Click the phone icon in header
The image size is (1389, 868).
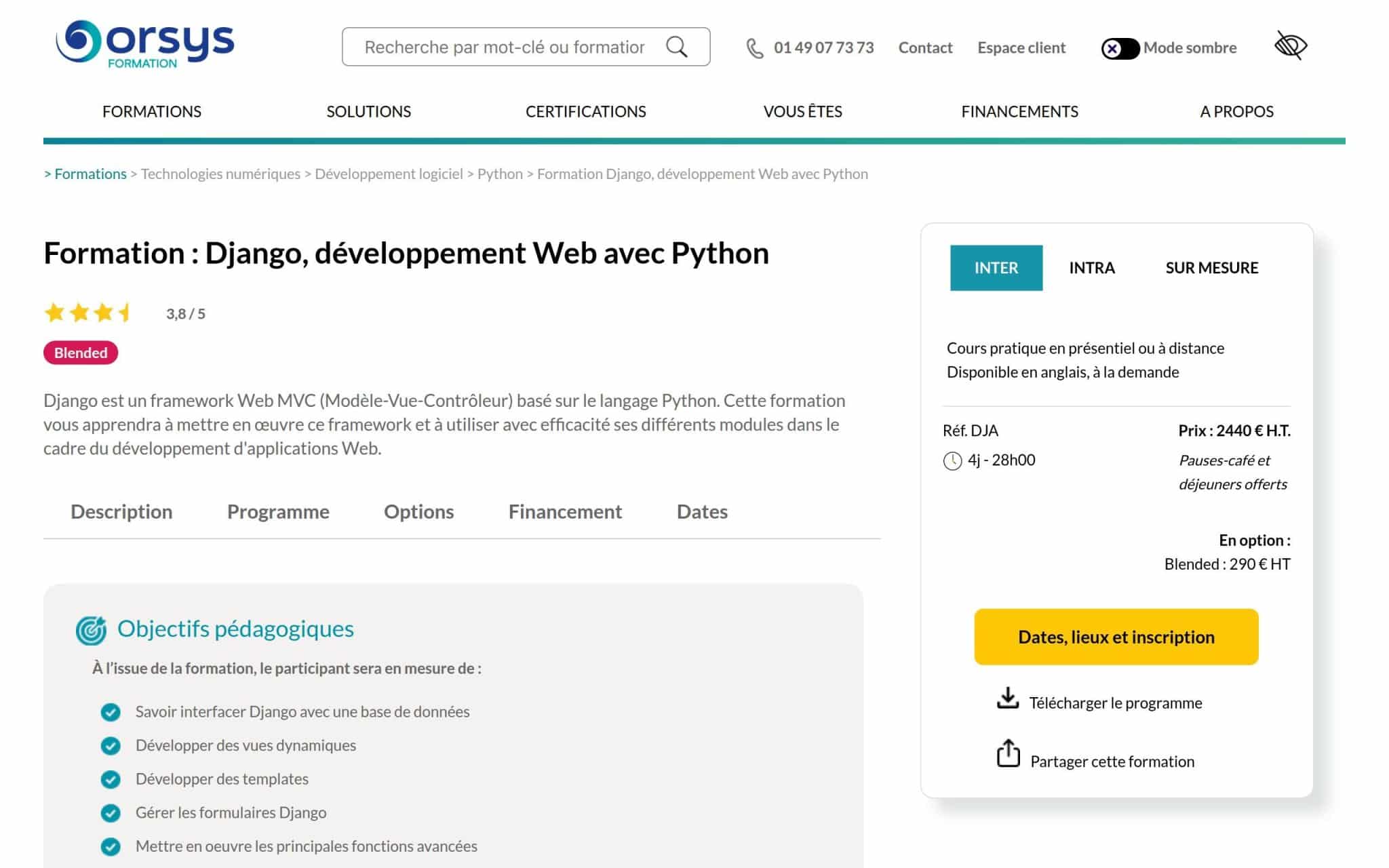(x=754, y=48)
